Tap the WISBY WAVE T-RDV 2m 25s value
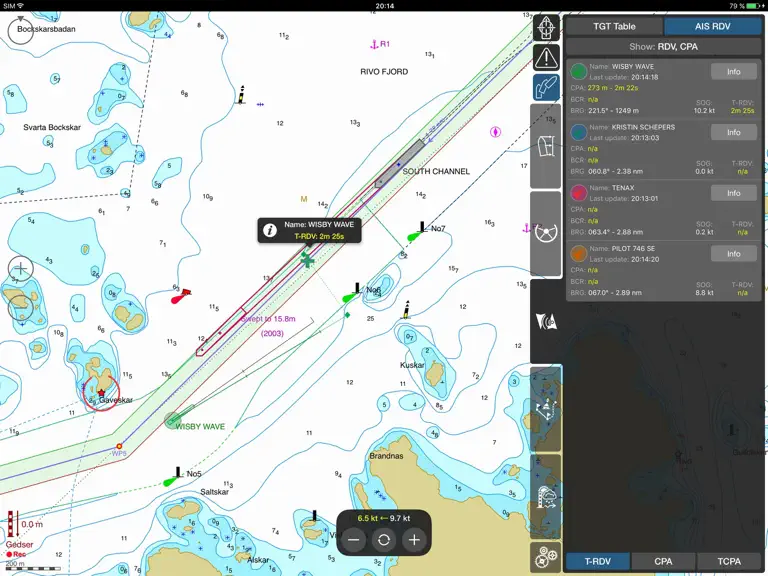Image resolution: width=768 pixels, height=576 pixels. point(742,111)
